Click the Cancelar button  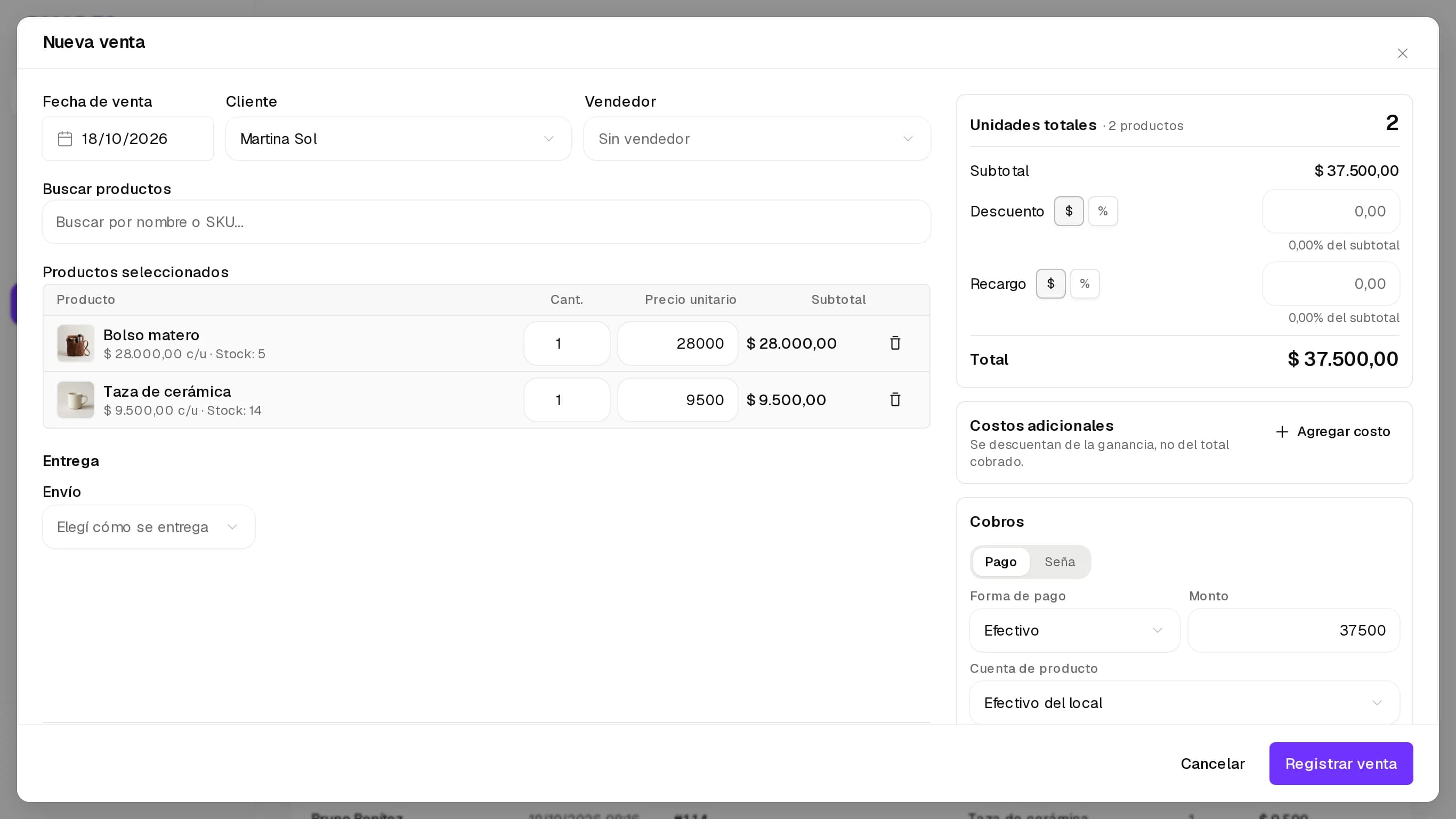coord(1212,764)
